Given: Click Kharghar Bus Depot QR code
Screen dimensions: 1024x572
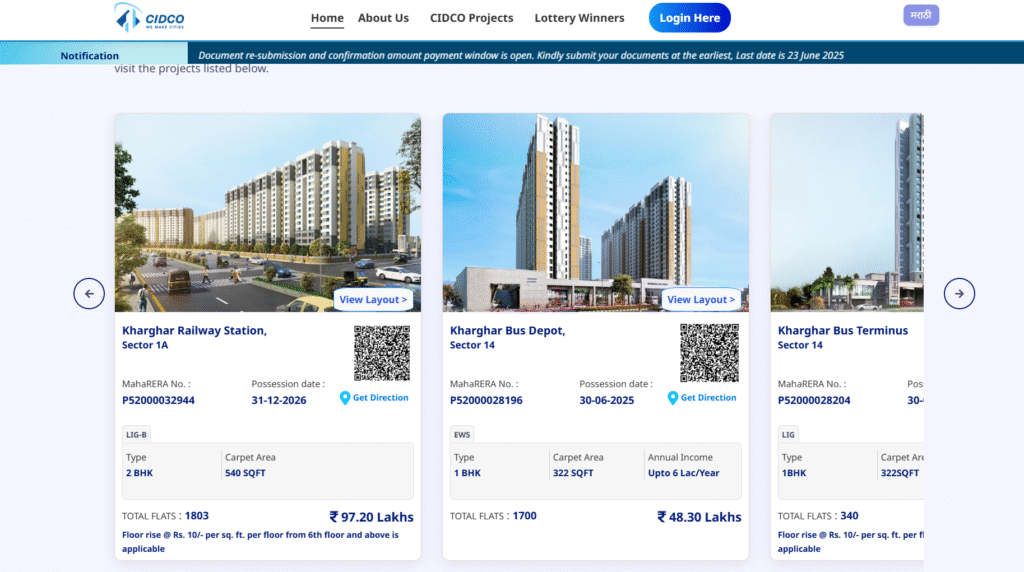Looking at the screenshot, I should coord(709,353).
